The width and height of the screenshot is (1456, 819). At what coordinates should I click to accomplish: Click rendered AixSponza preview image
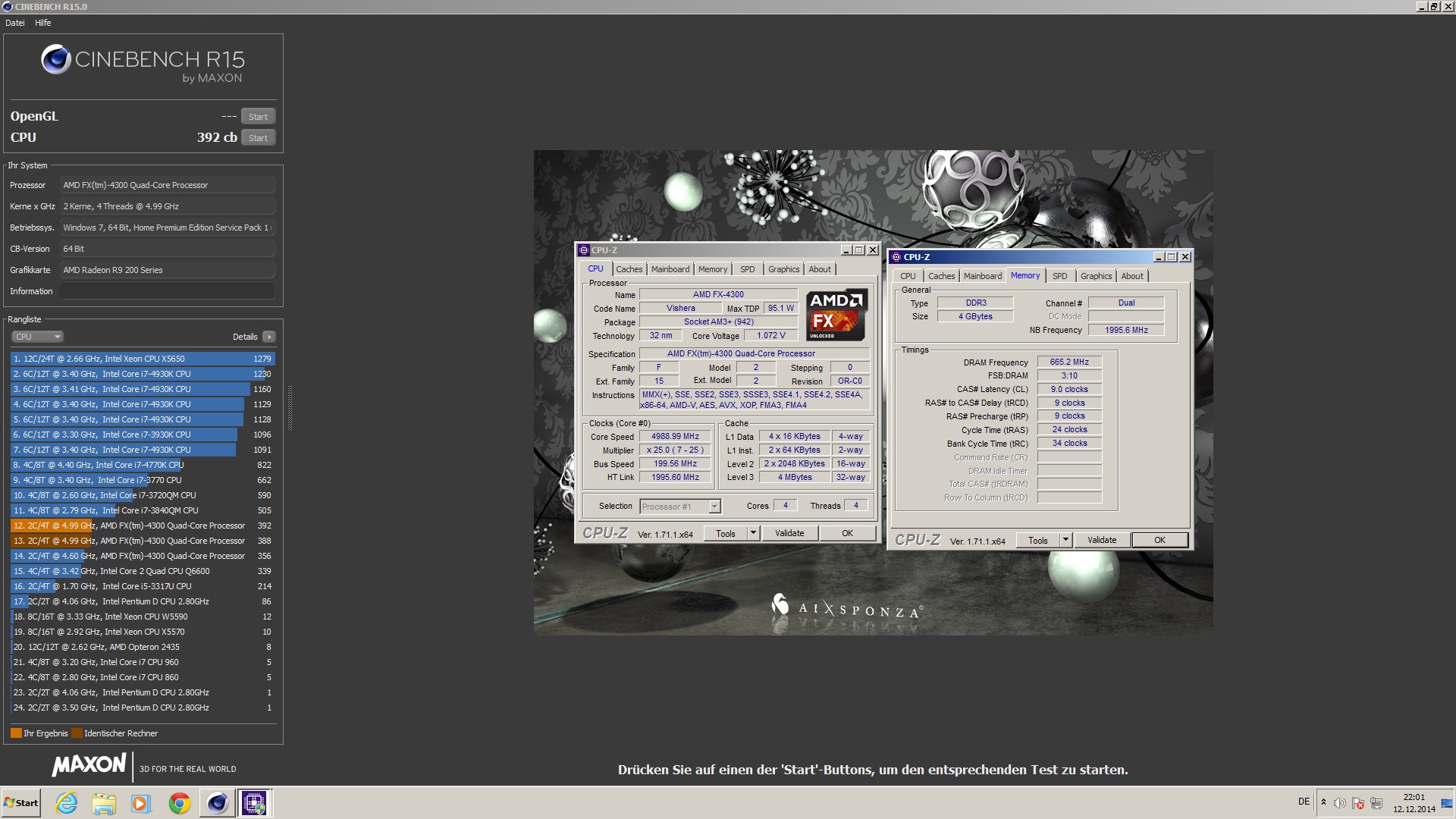[x=873, y=392]
